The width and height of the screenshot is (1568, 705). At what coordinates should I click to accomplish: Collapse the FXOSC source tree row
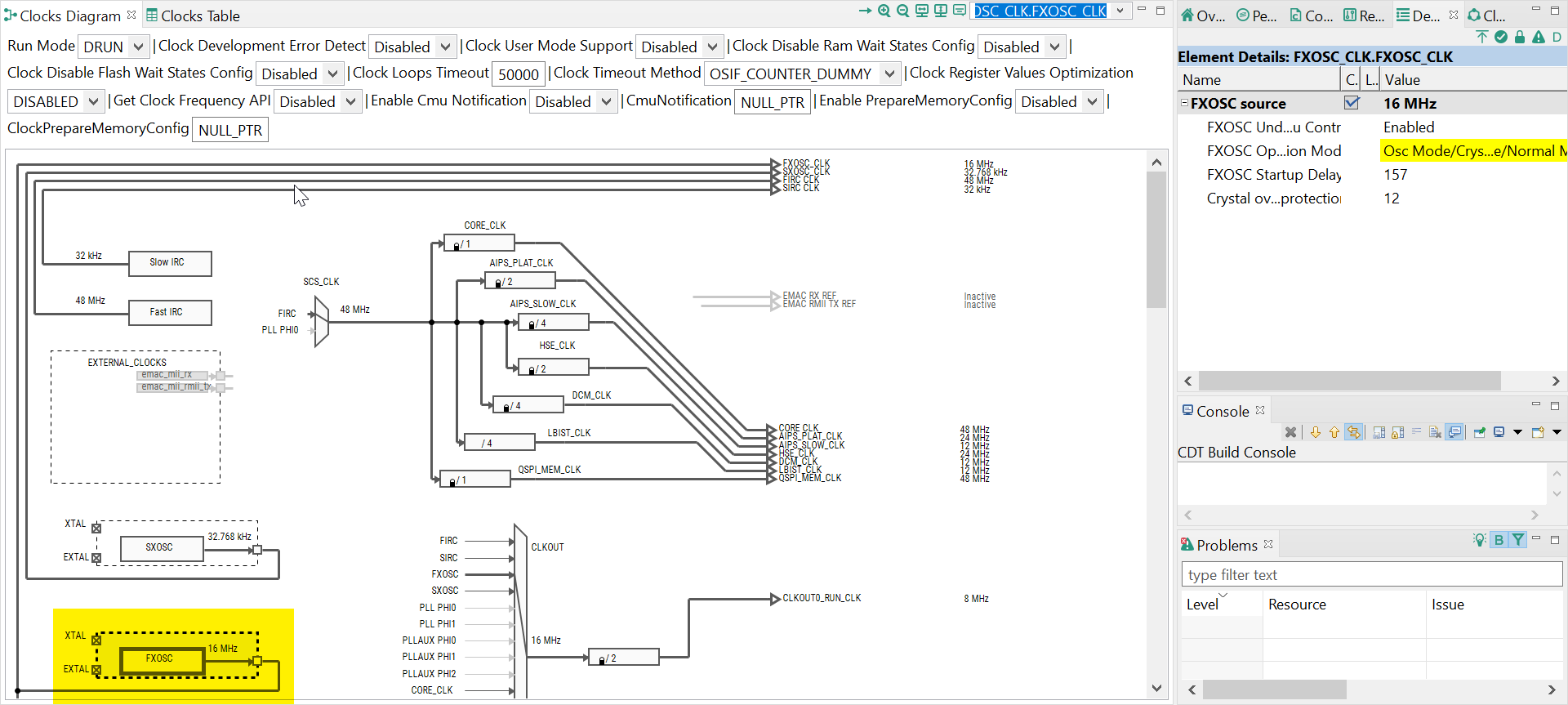[x=1184, y=103]
